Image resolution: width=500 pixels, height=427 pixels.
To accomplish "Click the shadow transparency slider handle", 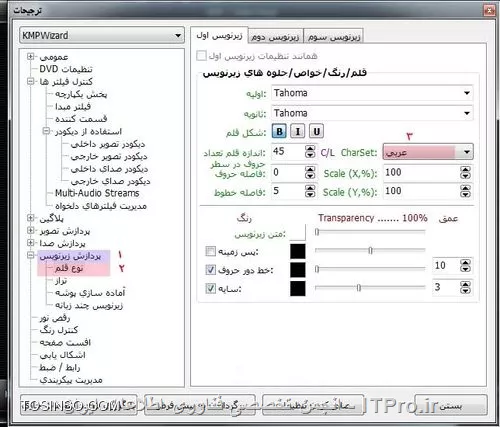I will coord(359,287).
